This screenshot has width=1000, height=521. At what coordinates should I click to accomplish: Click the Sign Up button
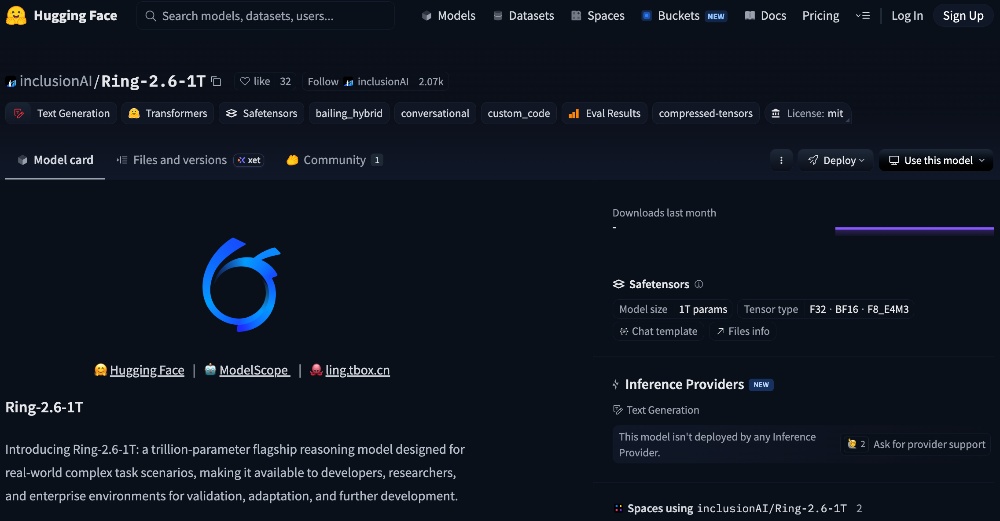coord(963,15)
